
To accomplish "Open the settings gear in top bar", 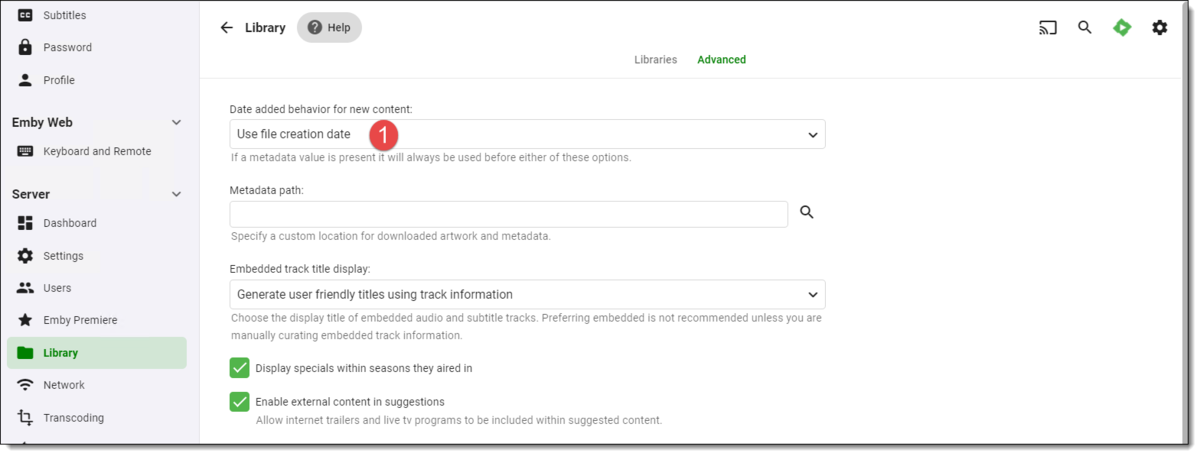I will pos(1159,28).
